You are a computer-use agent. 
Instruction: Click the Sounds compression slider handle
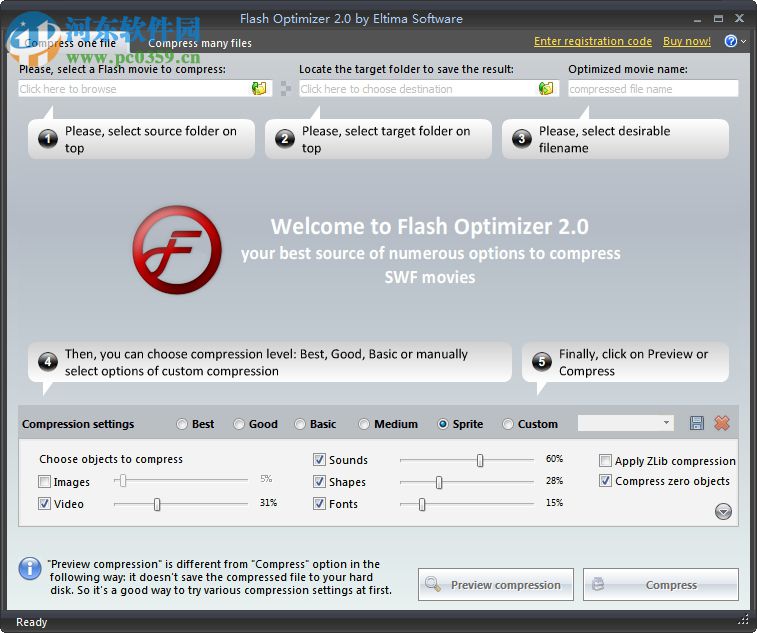(480, 460)
